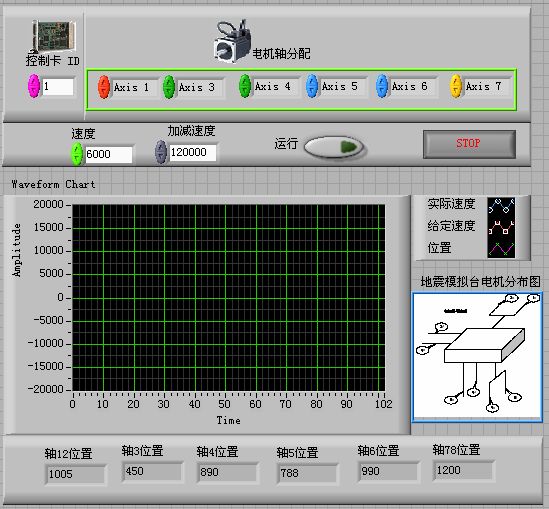549x509 pixels.
Task: Click the 位置 plot legend swatch
Action: coord(501,249)
